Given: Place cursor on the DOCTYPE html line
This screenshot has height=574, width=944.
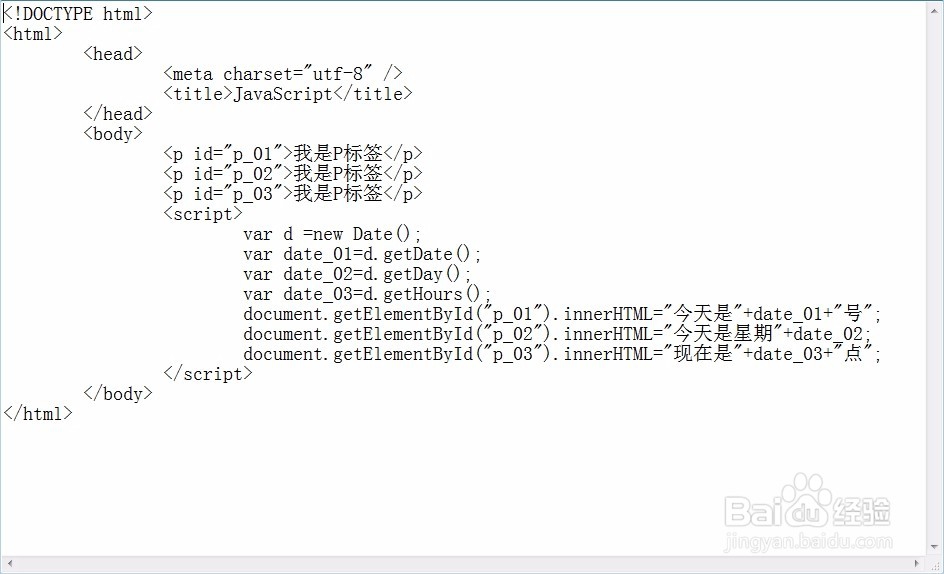Looking at the screenshot, I should point(78,13).
